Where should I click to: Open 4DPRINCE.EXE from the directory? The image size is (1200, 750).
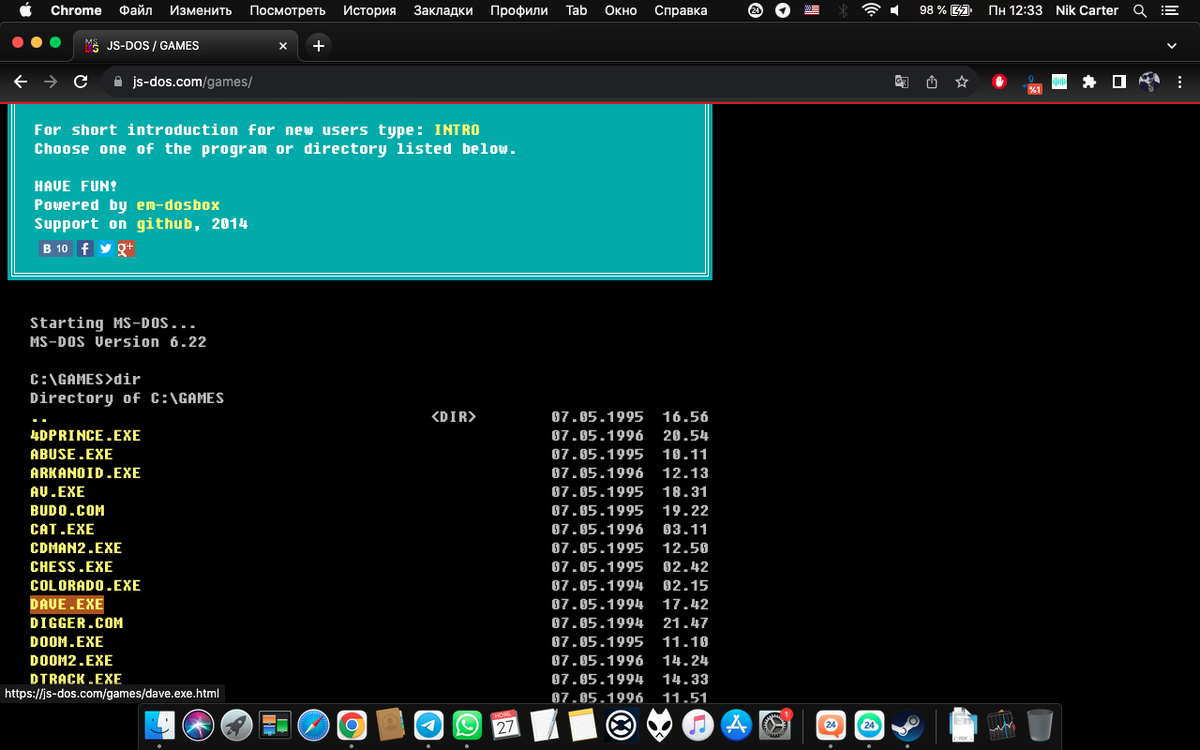[x=85, y=436]
